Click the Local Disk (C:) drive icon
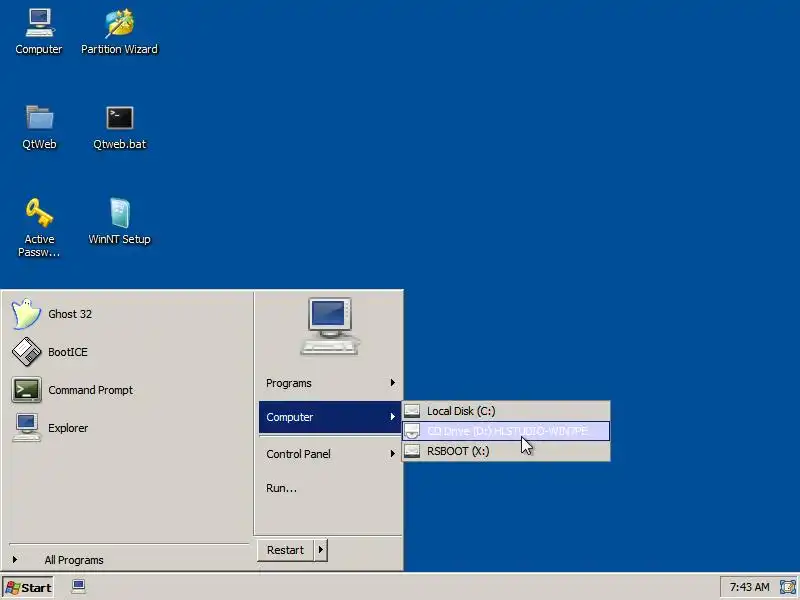 pos(412,411)
